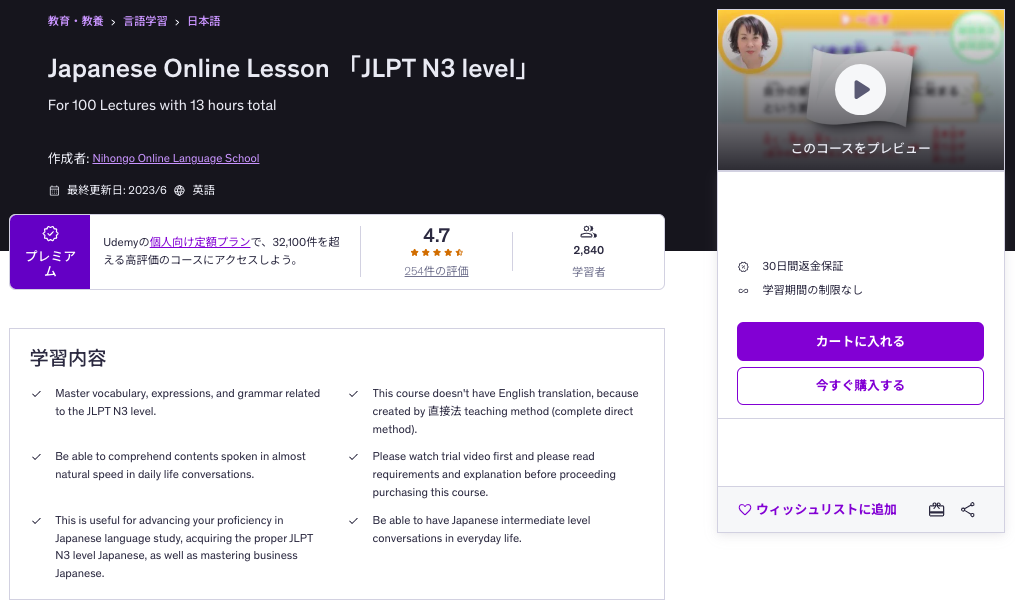Click the heart icon beside ウィッシュリストに追加
This screenshot has width=1015, height=606.
(x=744, y=510)
